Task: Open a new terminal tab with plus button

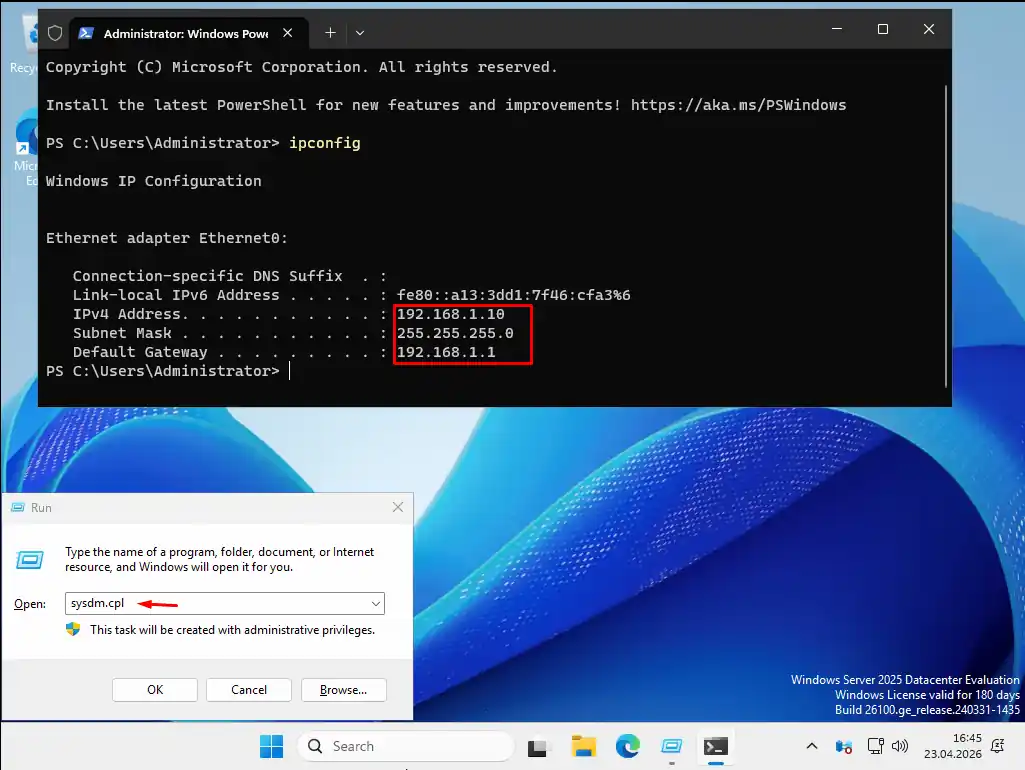Action: pos(330,33)
